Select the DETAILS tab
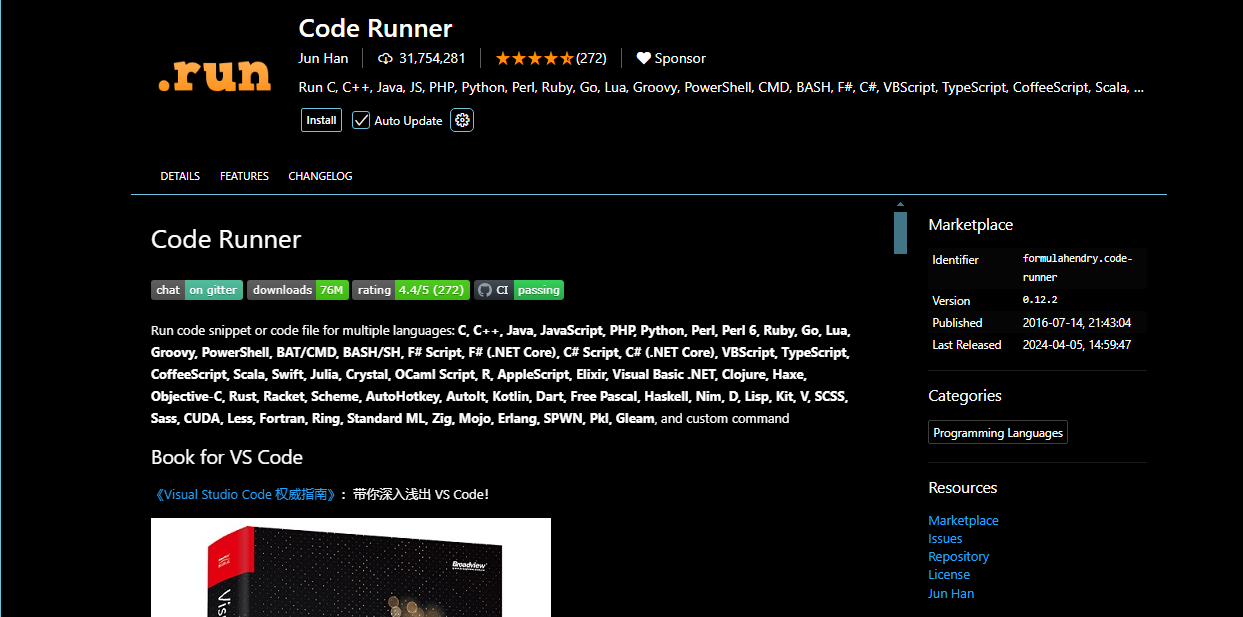 (x=179, y=176)
